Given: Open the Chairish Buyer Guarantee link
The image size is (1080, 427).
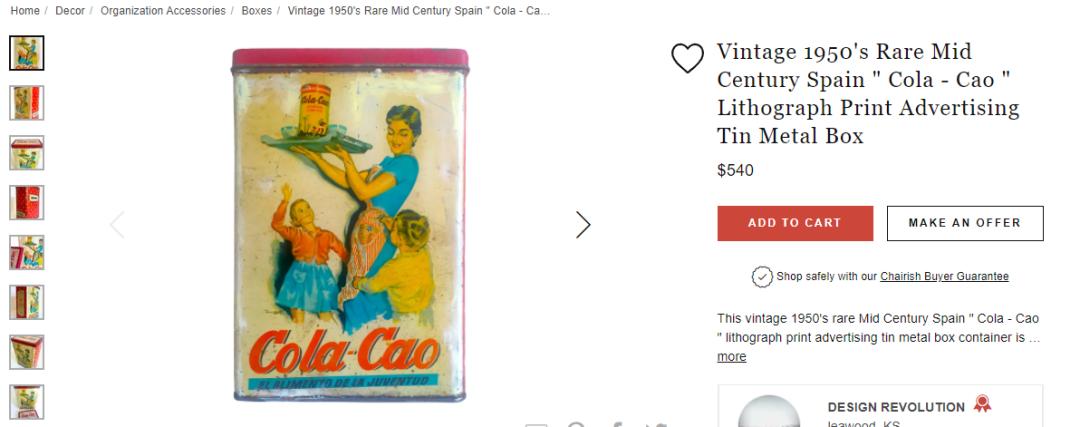Looking at the screenshot, I should click(944, 277).
